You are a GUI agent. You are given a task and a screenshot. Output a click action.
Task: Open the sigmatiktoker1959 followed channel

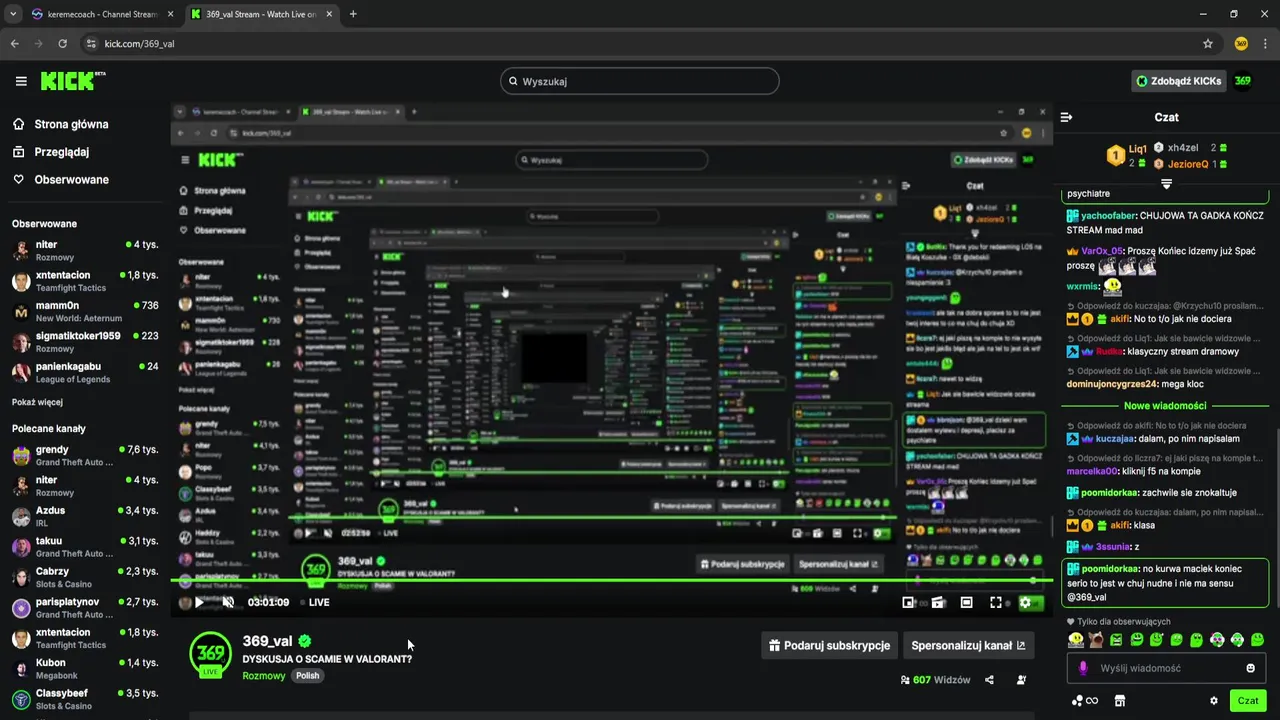click(x=85, y=341)
